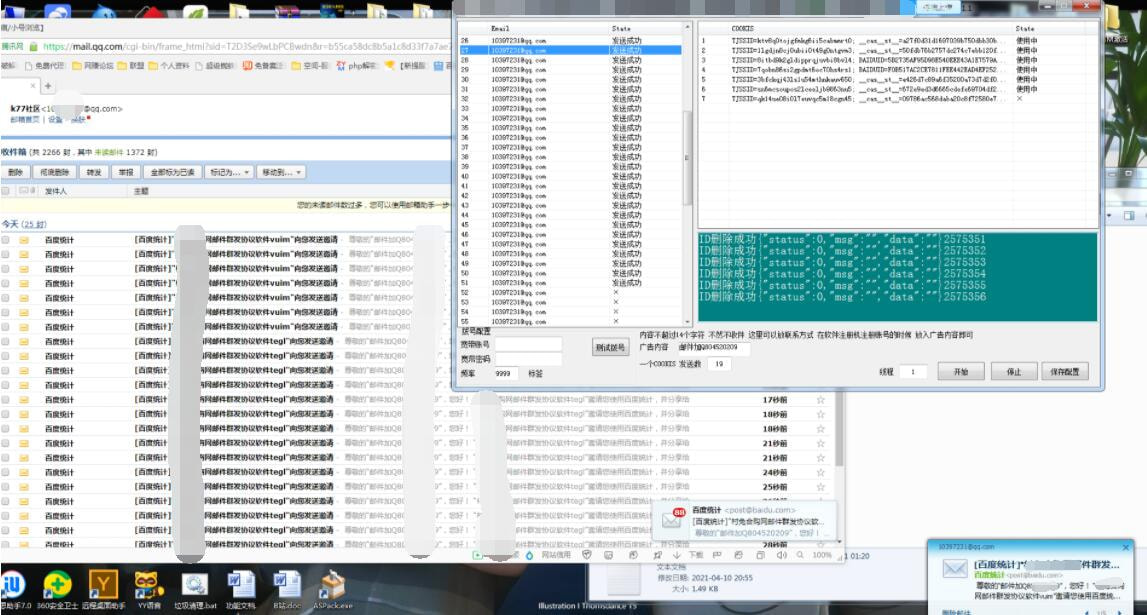This screenshot has width=1147, height=615.
Task: Open the 免费代理 bookmark
Action: (x=45, y=66)
